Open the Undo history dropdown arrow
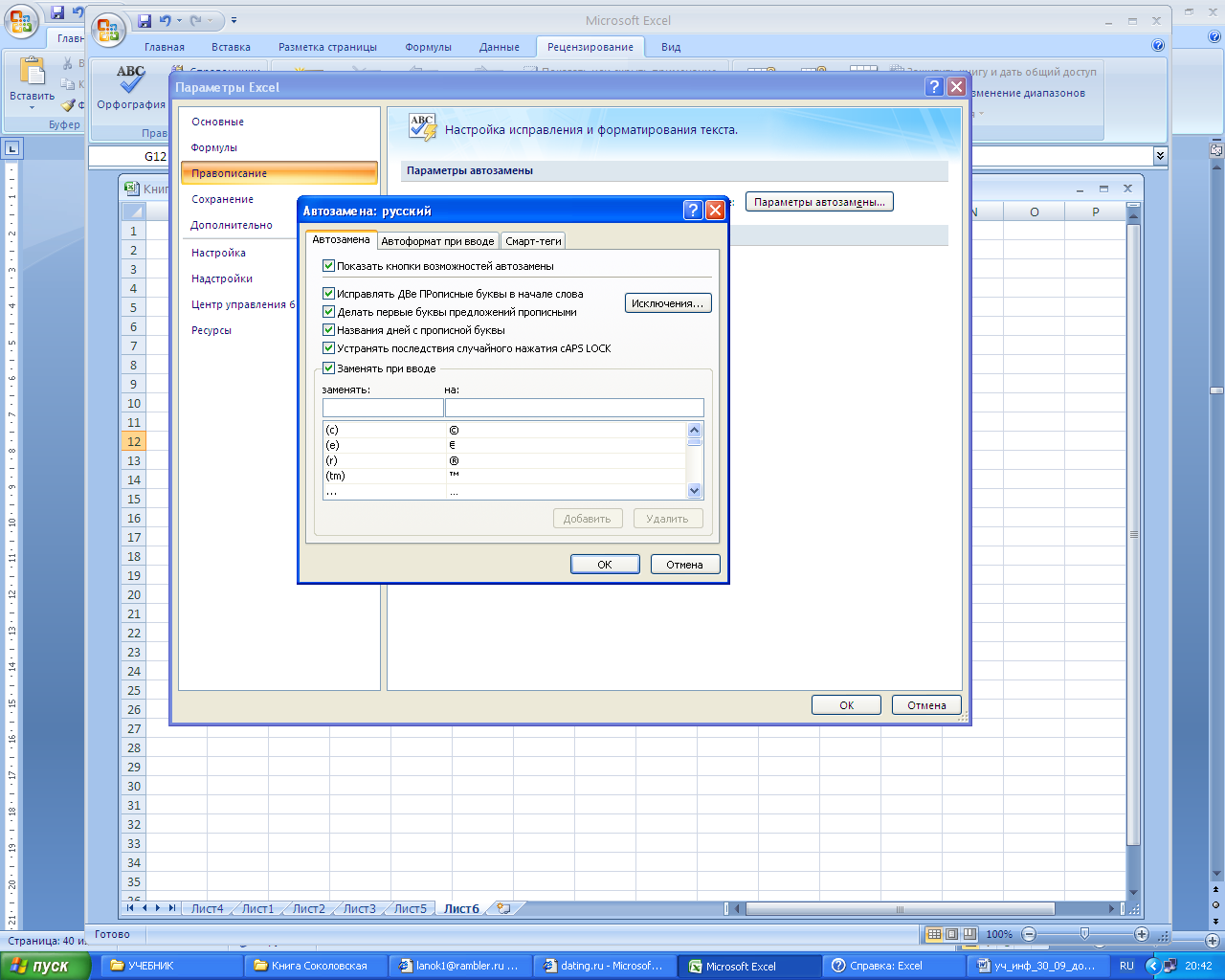Screen dimensions: 1225x980 pyautogui.click(x=179, y=20)
